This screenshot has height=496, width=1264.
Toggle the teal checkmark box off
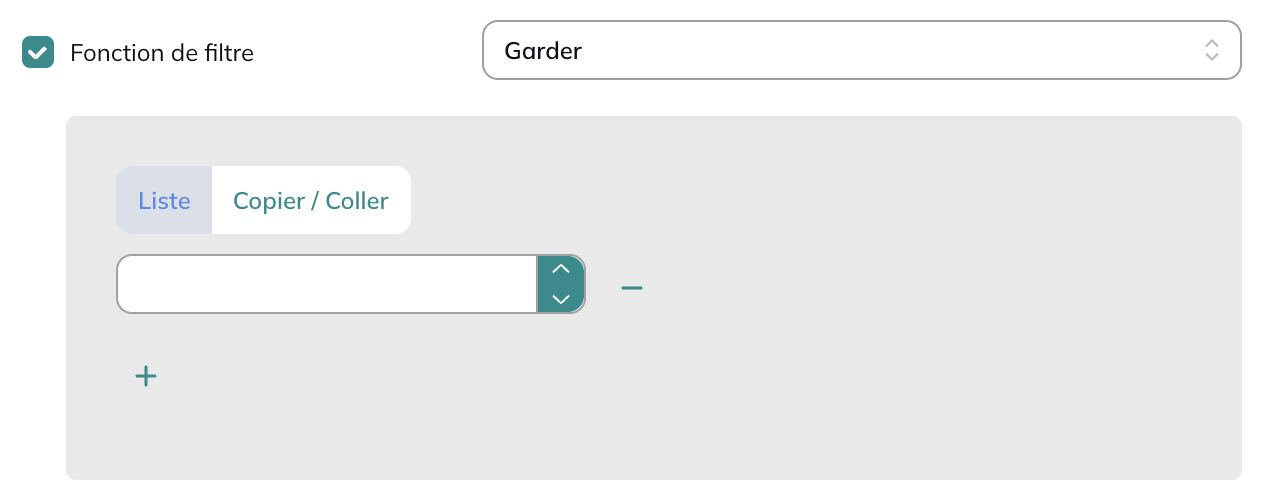(38, 52)
